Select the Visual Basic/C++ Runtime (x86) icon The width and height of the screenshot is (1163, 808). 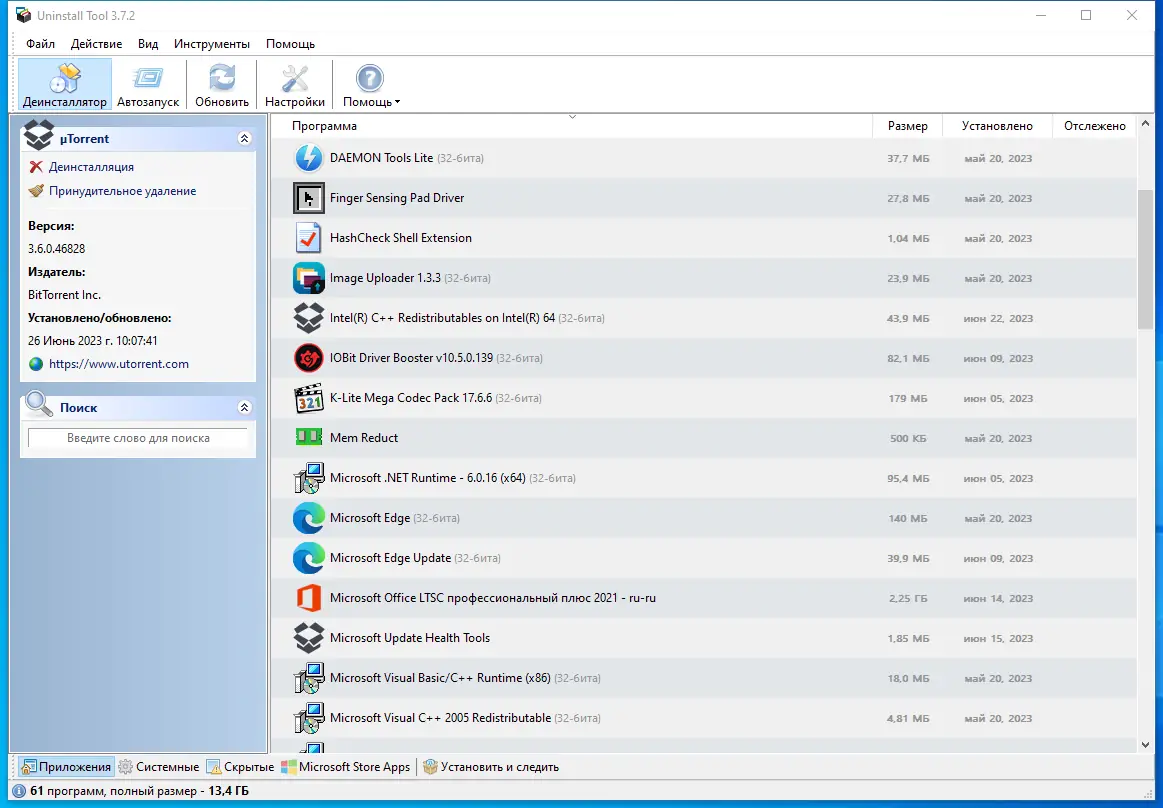[x=309, y=678]
